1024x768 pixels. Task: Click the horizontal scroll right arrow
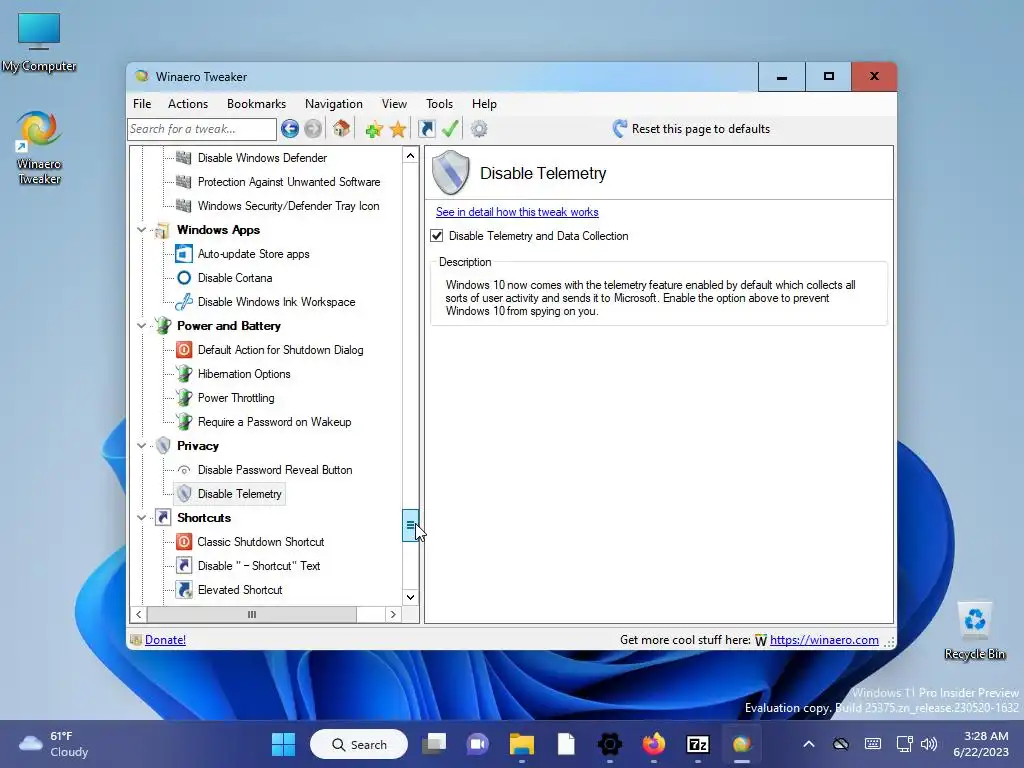pyautogui.click(x=393, y=615)
